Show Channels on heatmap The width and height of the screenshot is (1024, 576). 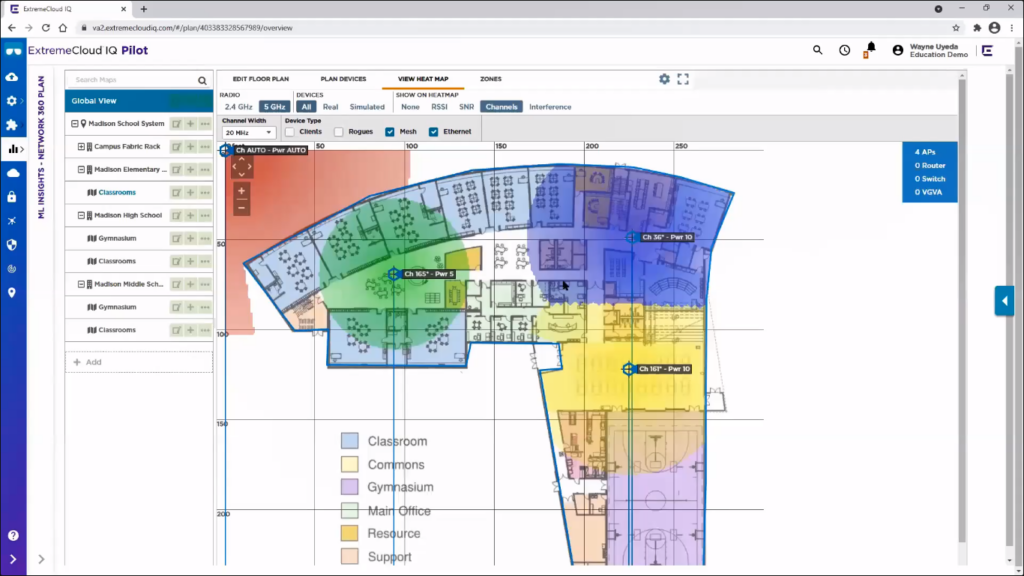[502, 107]
